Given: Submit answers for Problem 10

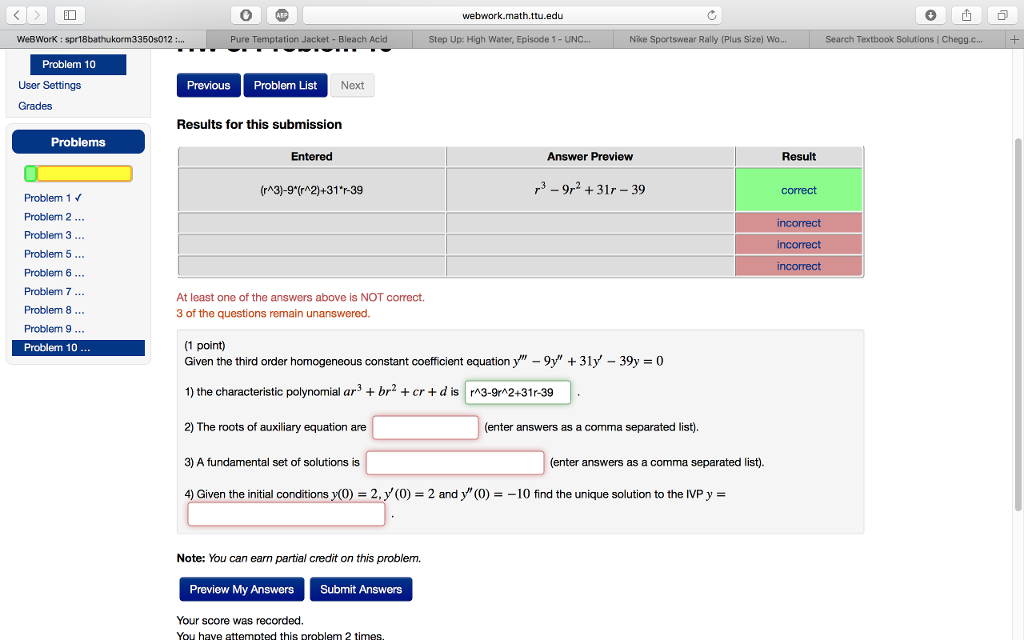Looking at the screenshot, I should (x=360, y=589).
